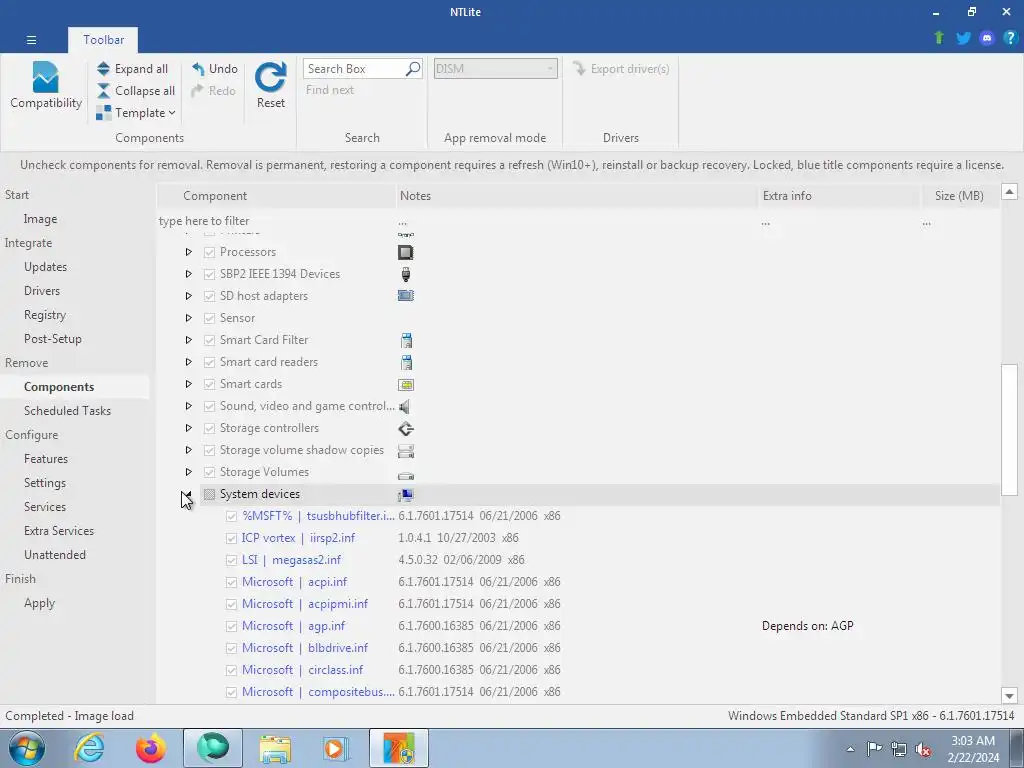
Task: Toggle the Processors checkbox
Action: point(209,252)
